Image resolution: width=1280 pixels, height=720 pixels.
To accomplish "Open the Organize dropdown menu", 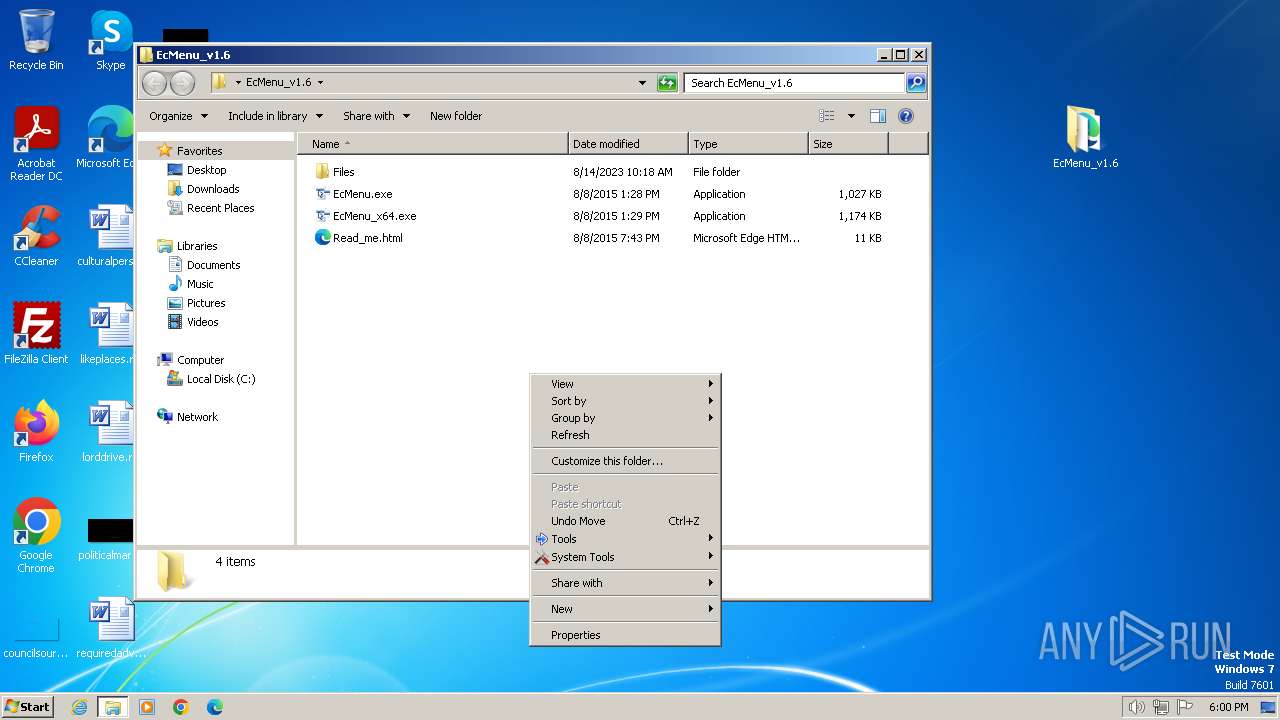I will point(179,116).
